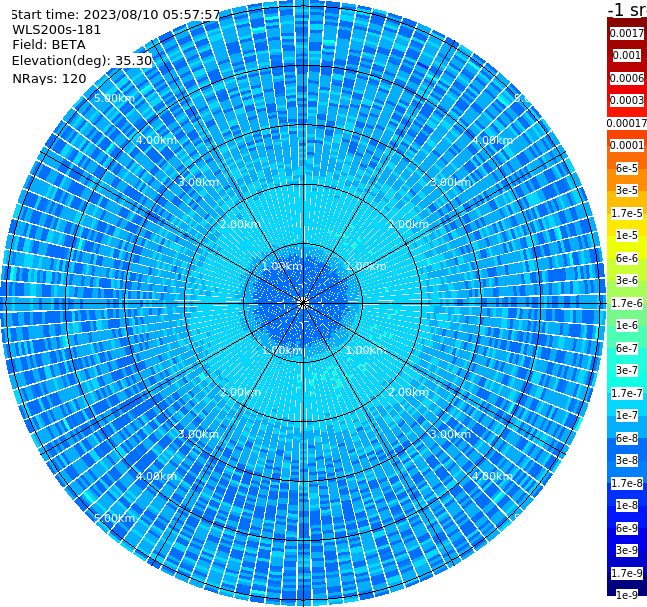This screenshot has width=647, height=607.
Task: Click the 3e-9 colorbar value
Action: [x=627, y=550]
